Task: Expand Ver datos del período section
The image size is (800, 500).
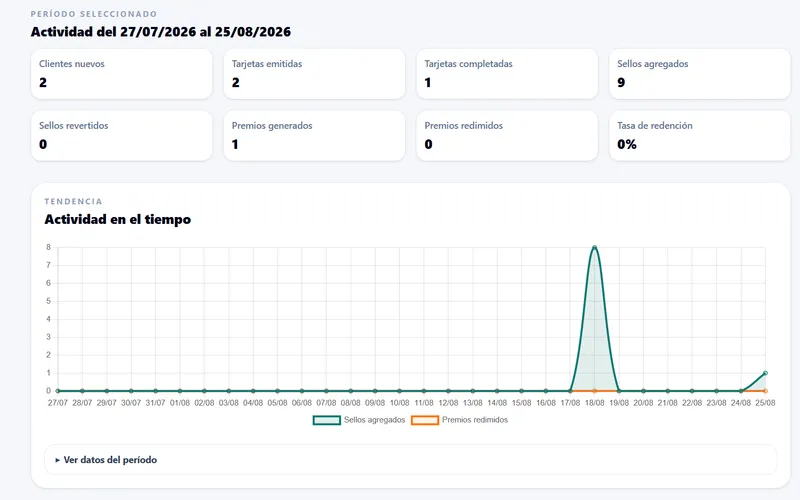Action: coord(410,460)
